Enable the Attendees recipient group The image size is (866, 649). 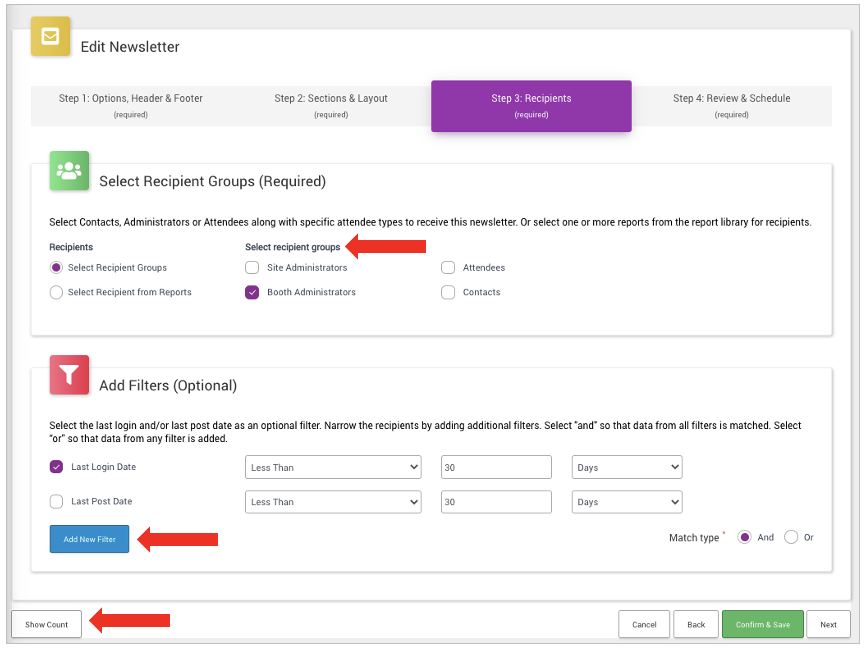click(448, 268)
